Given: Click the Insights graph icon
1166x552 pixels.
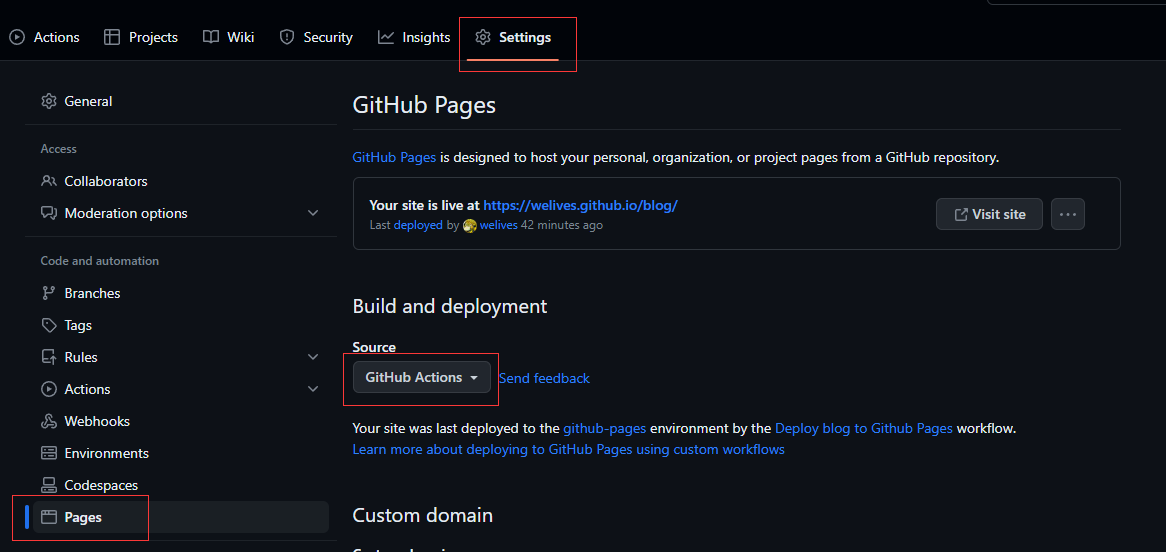Looking at the screenshot, I should [386, 37].
